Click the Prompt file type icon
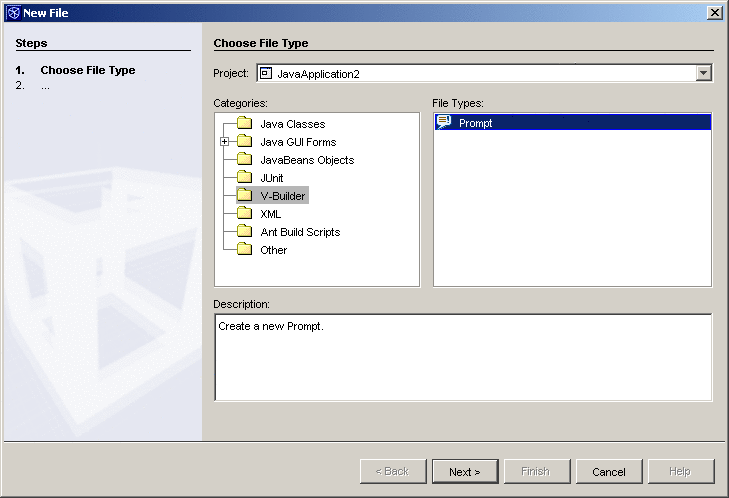 point(444,122)
